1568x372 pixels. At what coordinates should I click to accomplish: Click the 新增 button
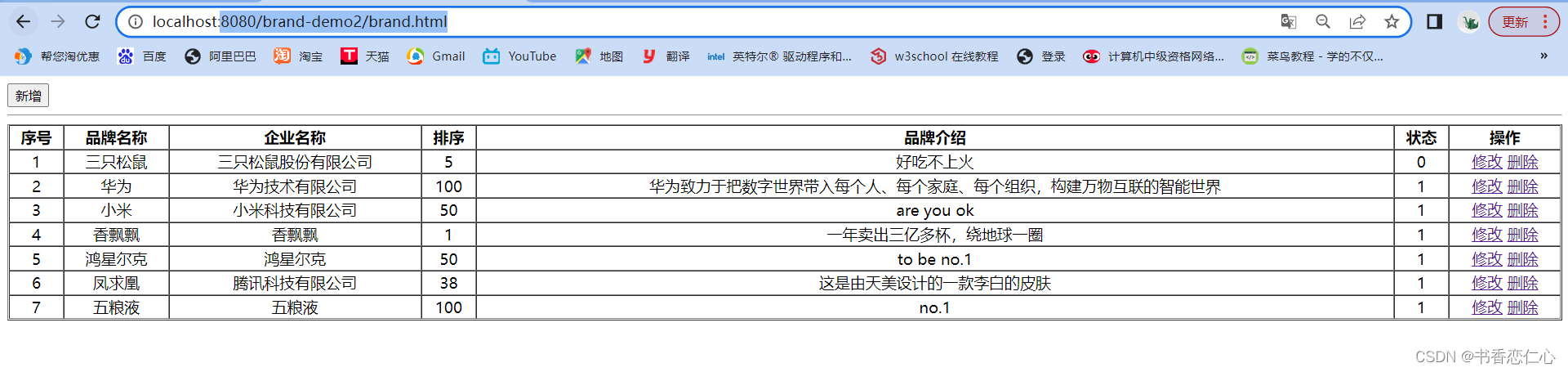(x=29, y=96)
